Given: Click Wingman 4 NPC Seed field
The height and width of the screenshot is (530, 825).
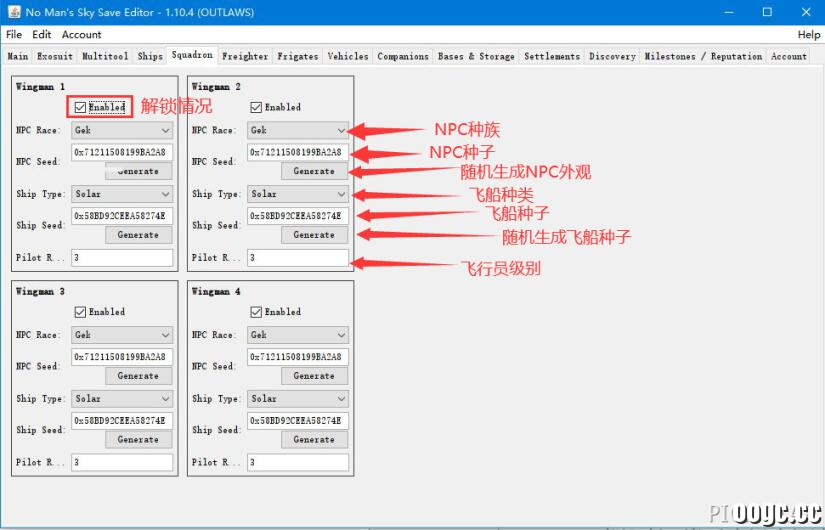Looking at the screenshot, I should point(297,357).
